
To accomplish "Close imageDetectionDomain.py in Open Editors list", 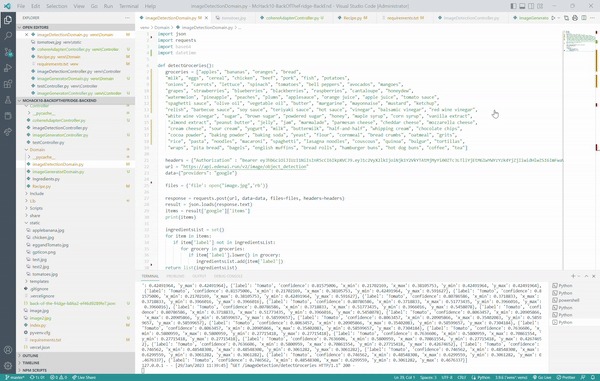I will (26, 35).
